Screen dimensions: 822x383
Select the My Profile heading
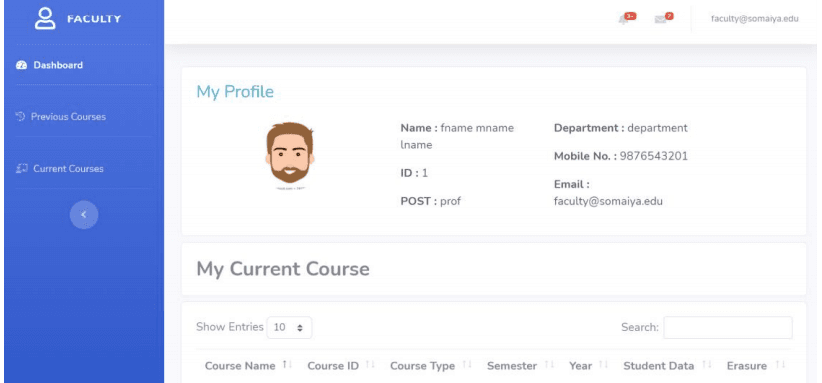click(x=235, y=92)
